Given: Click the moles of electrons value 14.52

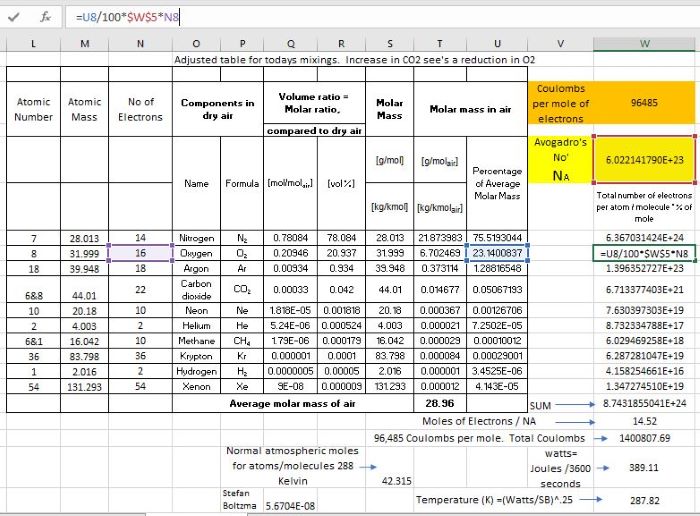Looking at the screenshot, I should click(x=644, y=421).
